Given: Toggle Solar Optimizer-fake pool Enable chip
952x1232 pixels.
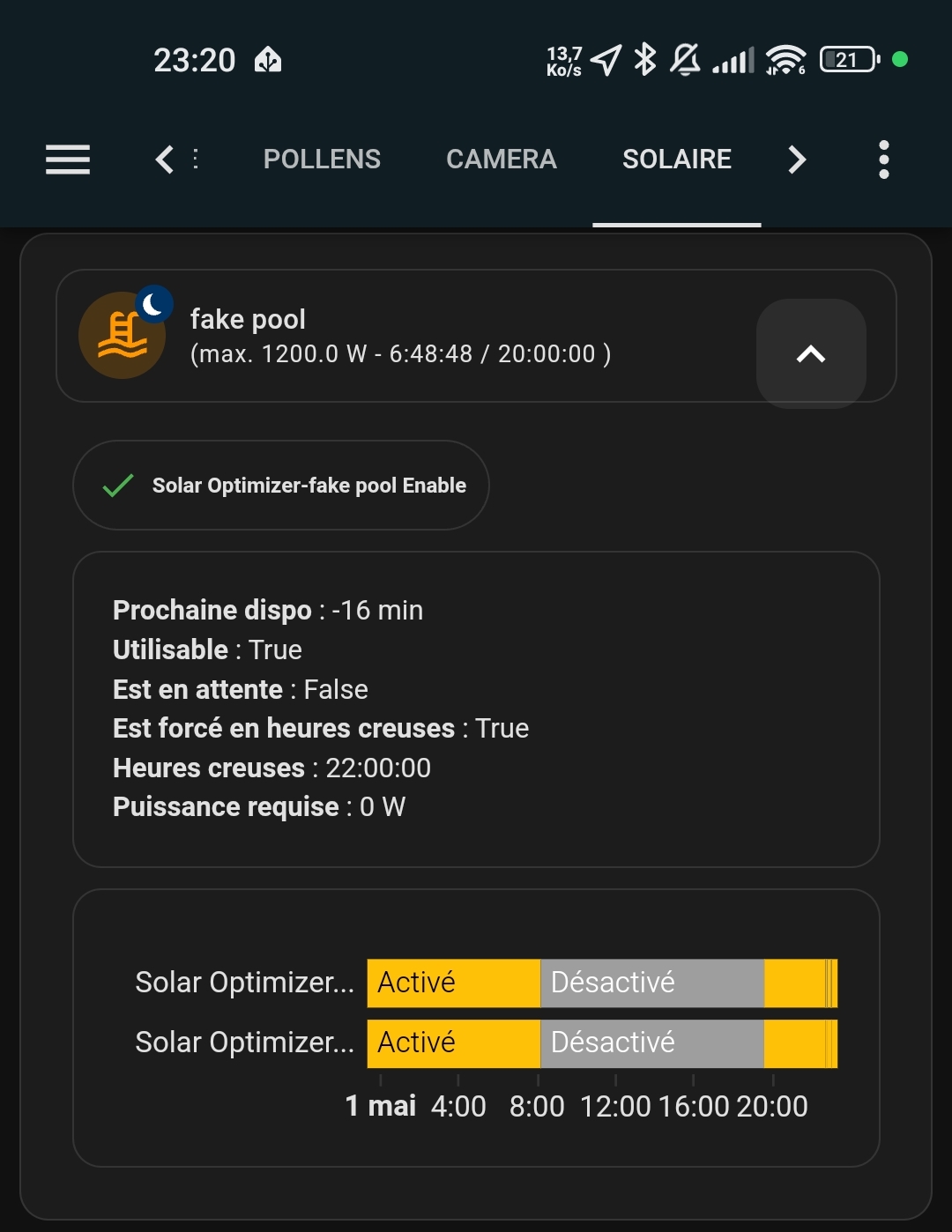Looking at the screenshot, I should (281, 486).
